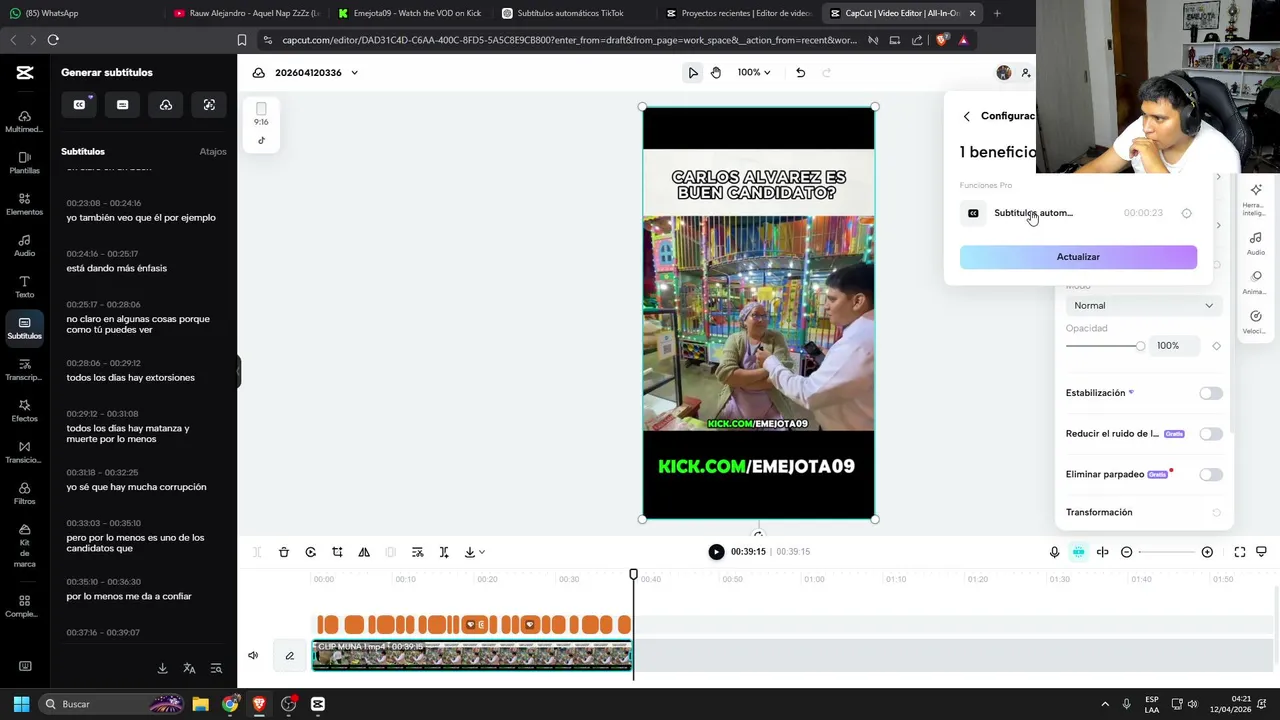Click the upload subtitles cloud icon
1280x720 pixels.
[x=166, y=105]
